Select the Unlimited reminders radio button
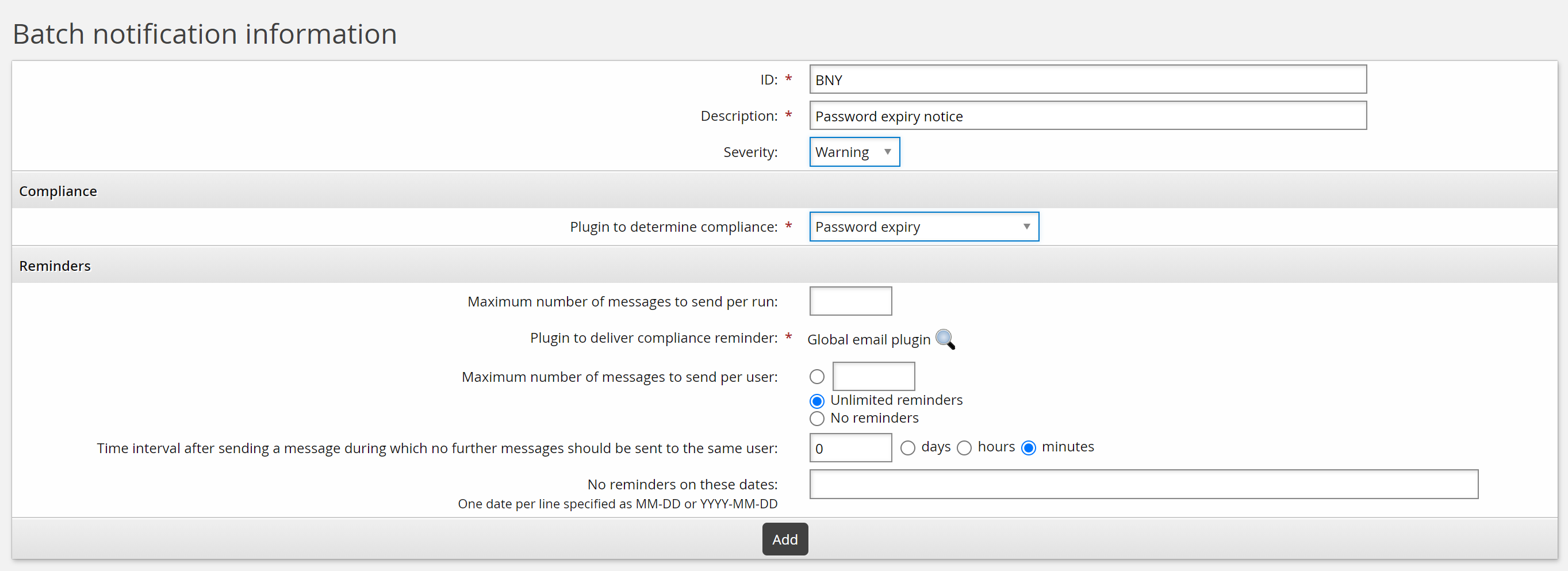Image resolution: width=1568 pixels, height=571 pixels. (817, 401)
